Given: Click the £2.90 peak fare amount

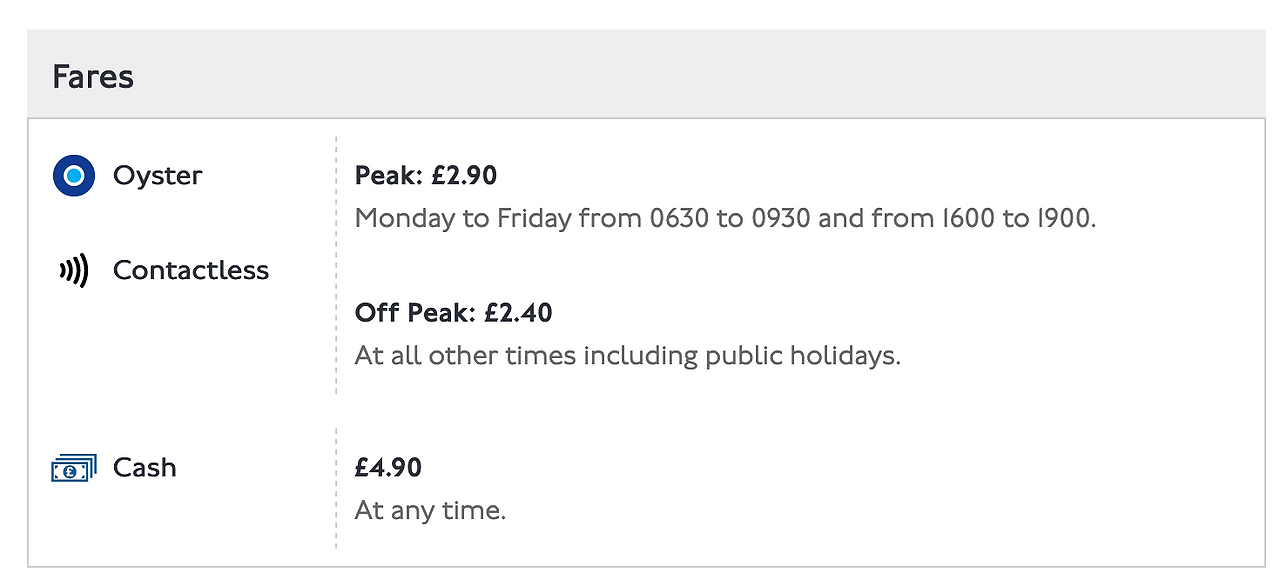Looking at the screenshot, I should [465, 176].
